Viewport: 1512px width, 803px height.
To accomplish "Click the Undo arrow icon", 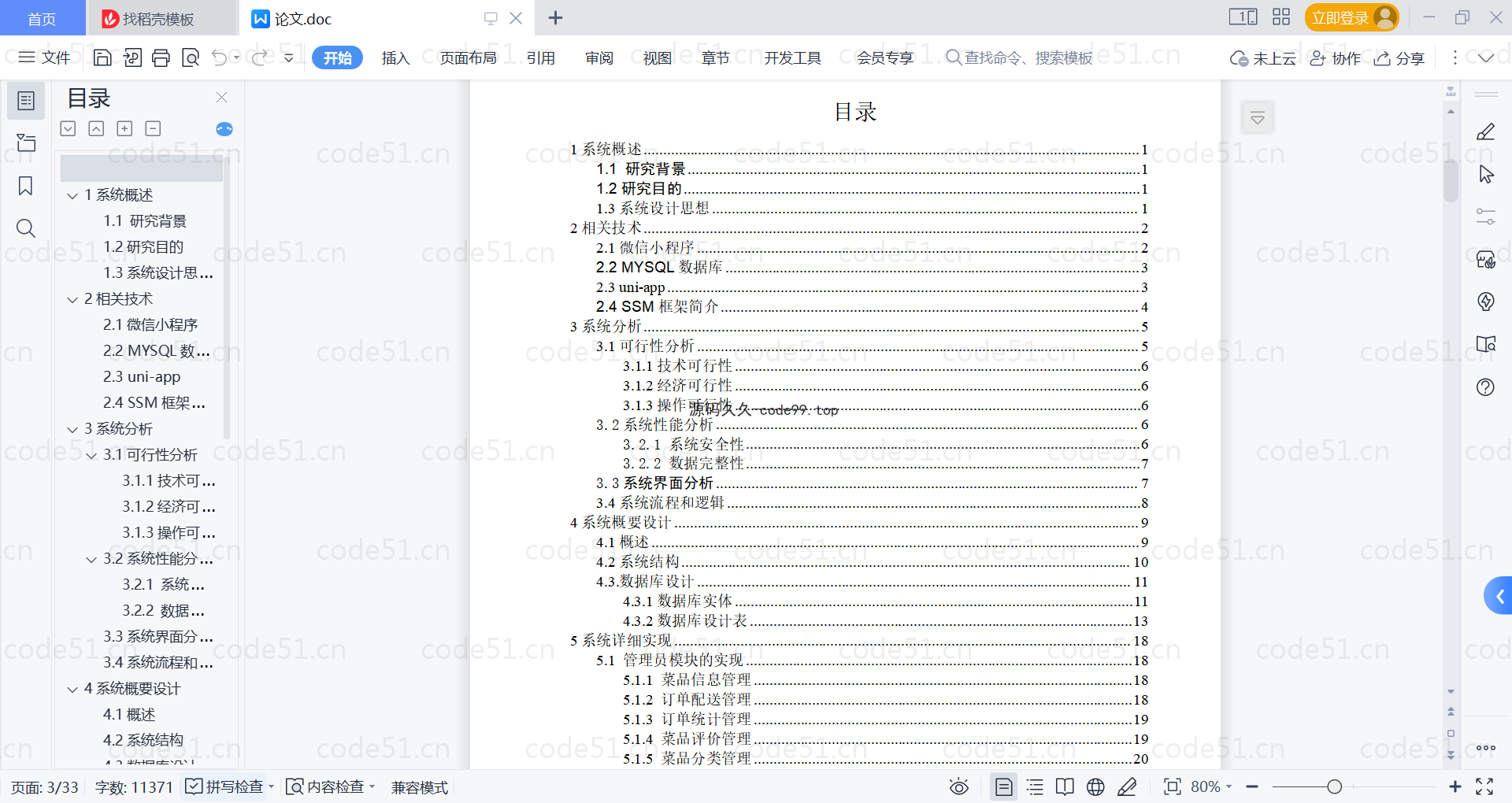I will [220, 57].
